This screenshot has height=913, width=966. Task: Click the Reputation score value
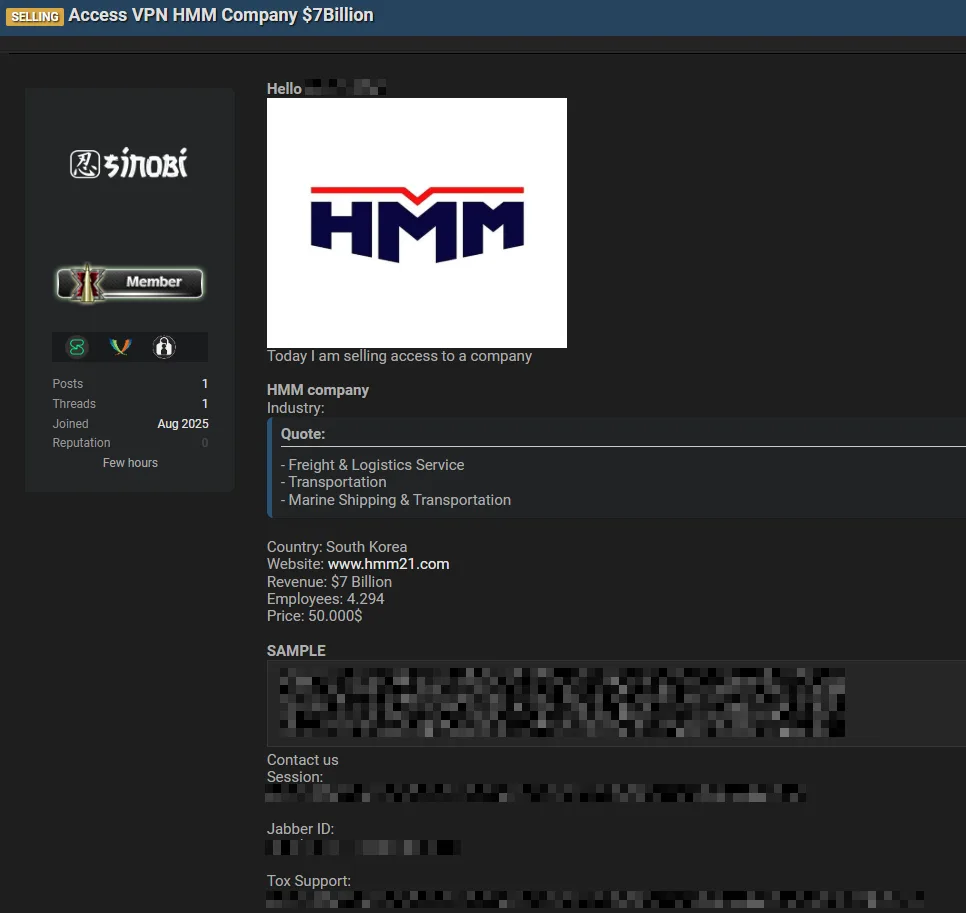(204, 443)
